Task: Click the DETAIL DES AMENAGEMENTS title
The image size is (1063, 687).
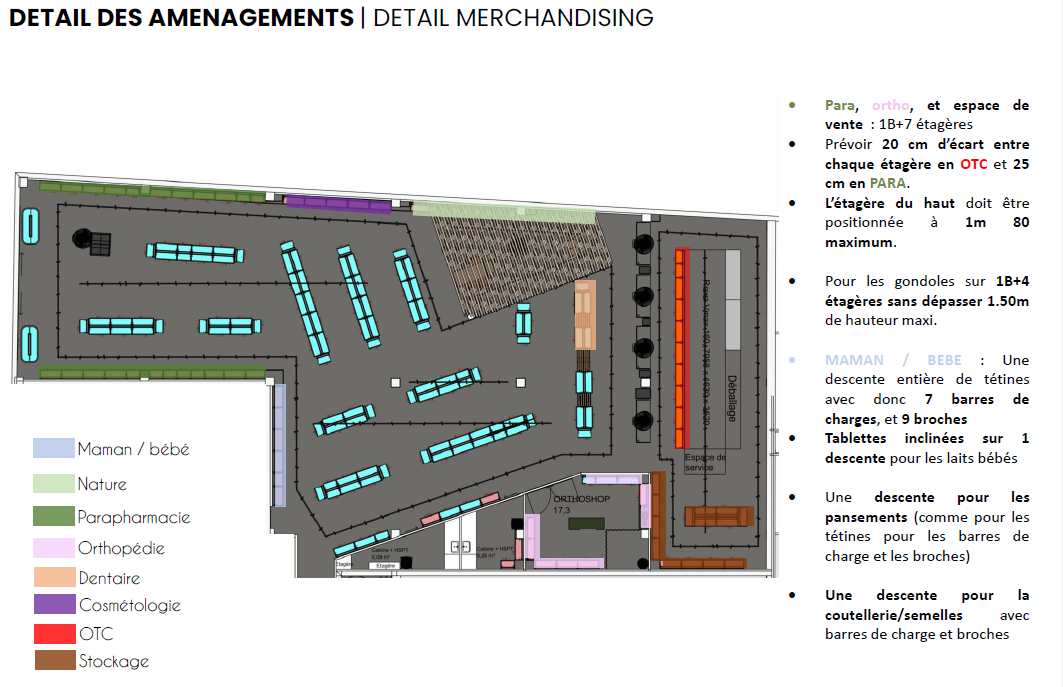Action: click(181, 18)
